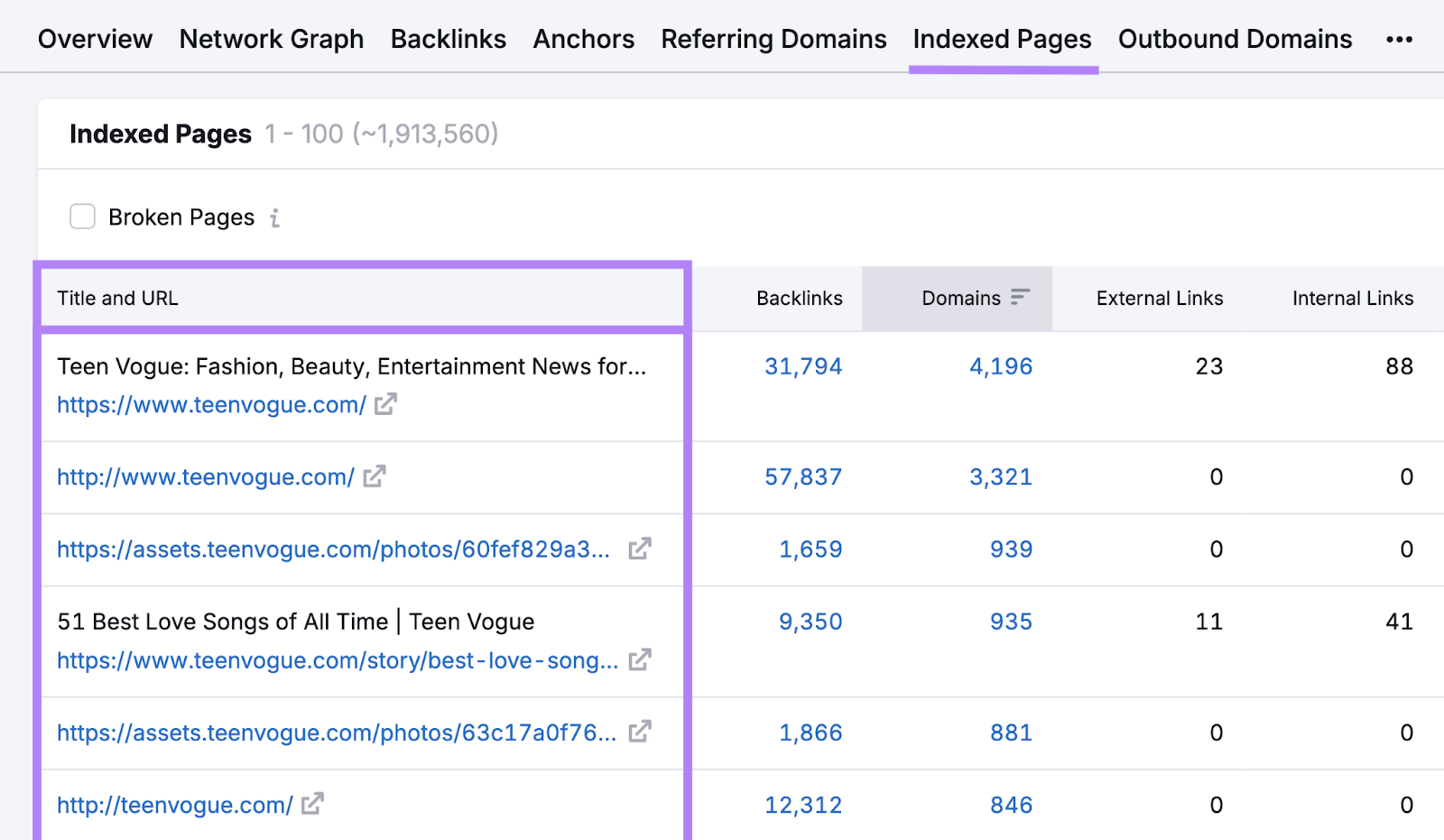
Task: Click the Indexed Pages heading text
Action: point(161,134)
